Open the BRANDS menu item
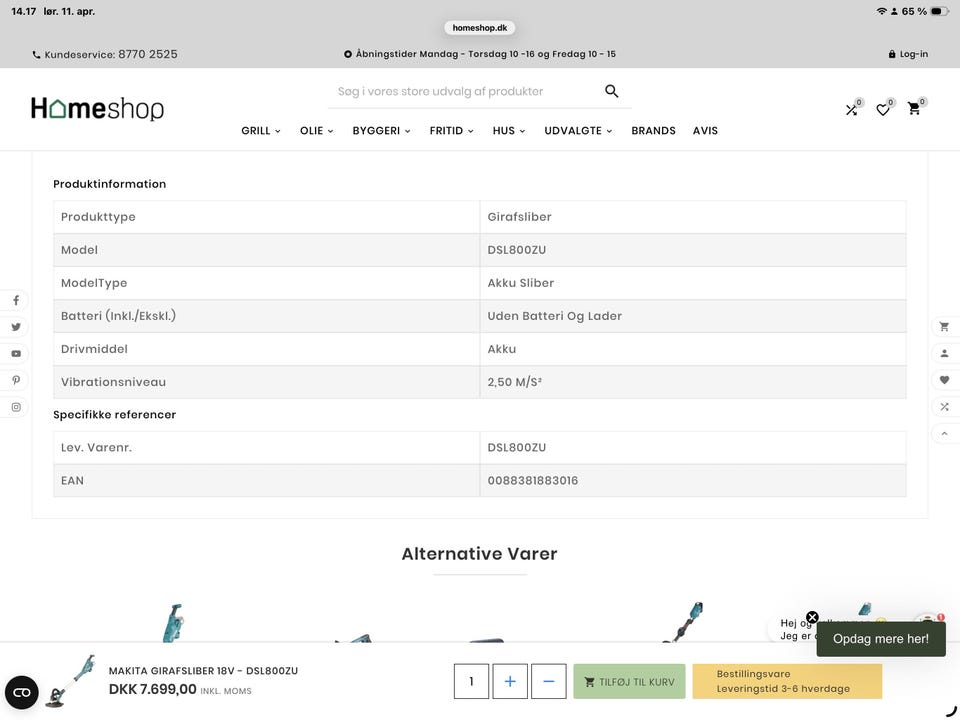This screenshot has width=960, height=720. coord(653,130)
